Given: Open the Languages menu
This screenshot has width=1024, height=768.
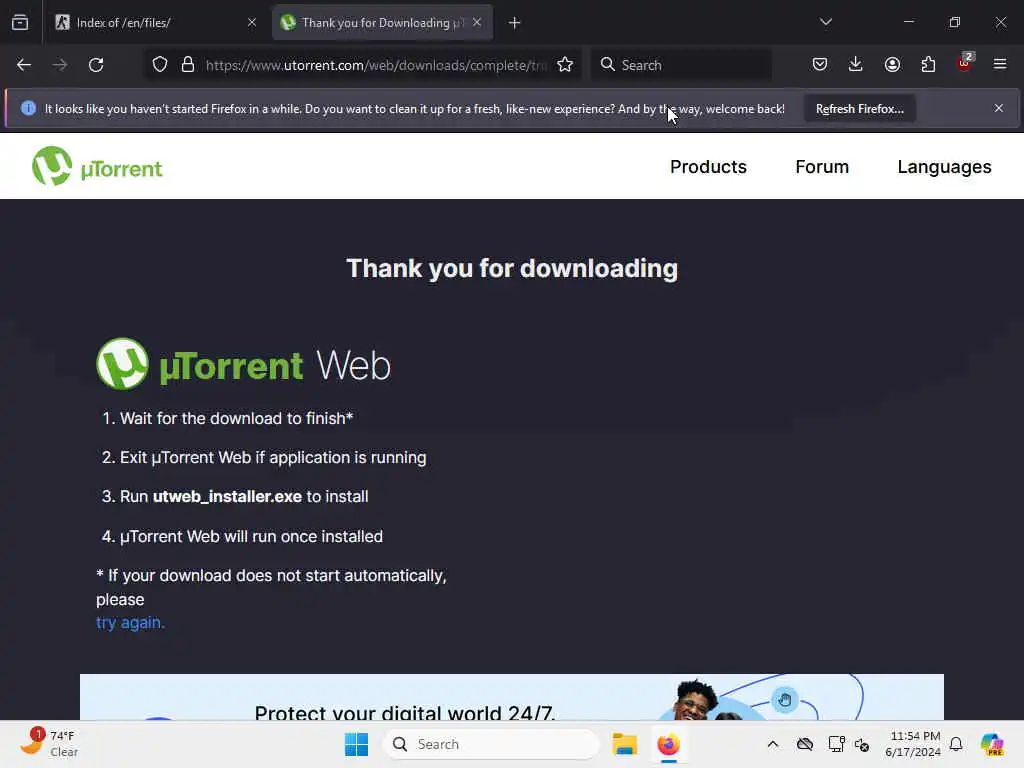Looking at the screenshot, I should point(944,167).
